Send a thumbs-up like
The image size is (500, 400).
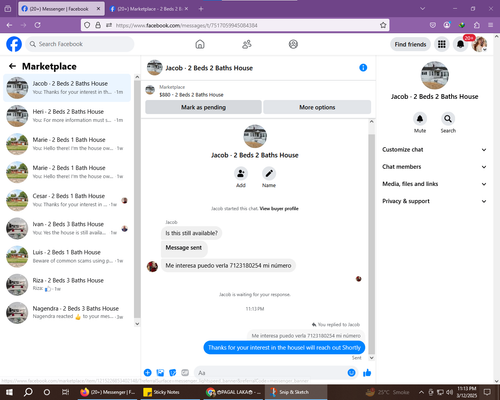click(x=367, y=373)
